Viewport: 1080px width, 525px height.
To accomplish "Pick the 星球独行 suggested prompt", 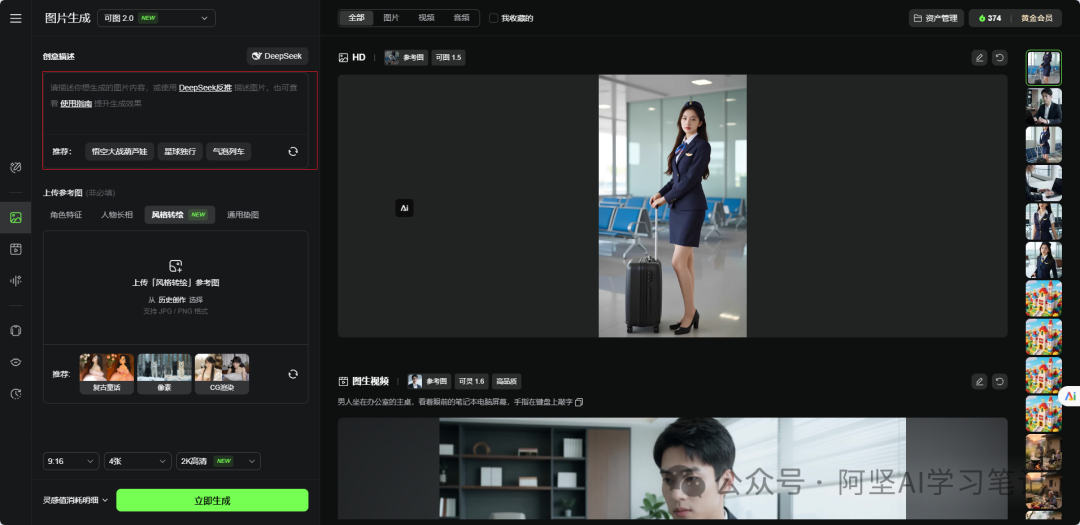I will point(180,152).
